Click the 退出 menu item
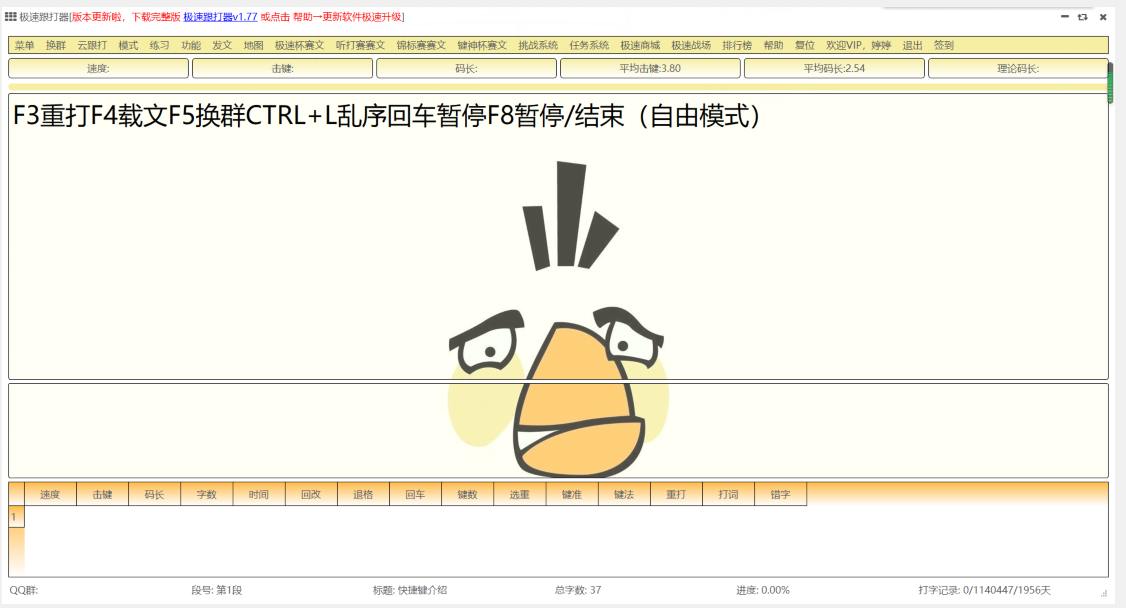 913,45
